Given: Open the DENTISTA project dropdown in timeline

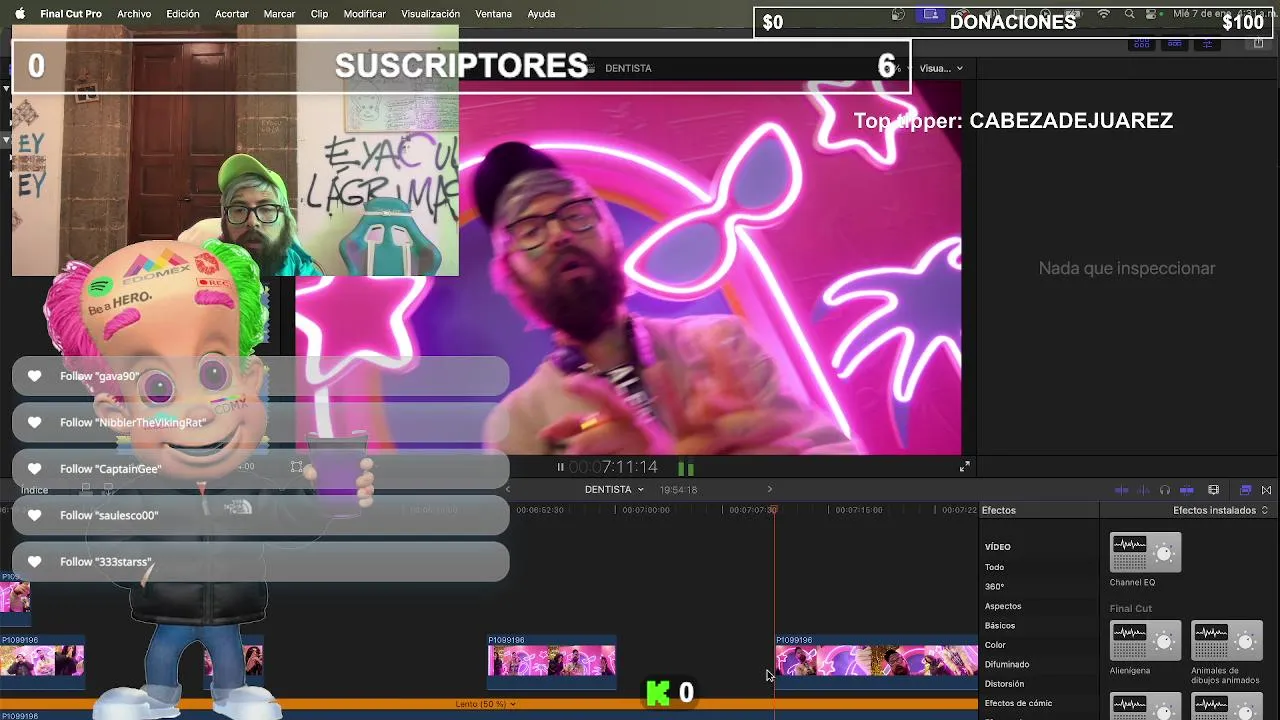Looking at the screenshot, I should pos(614,489).
